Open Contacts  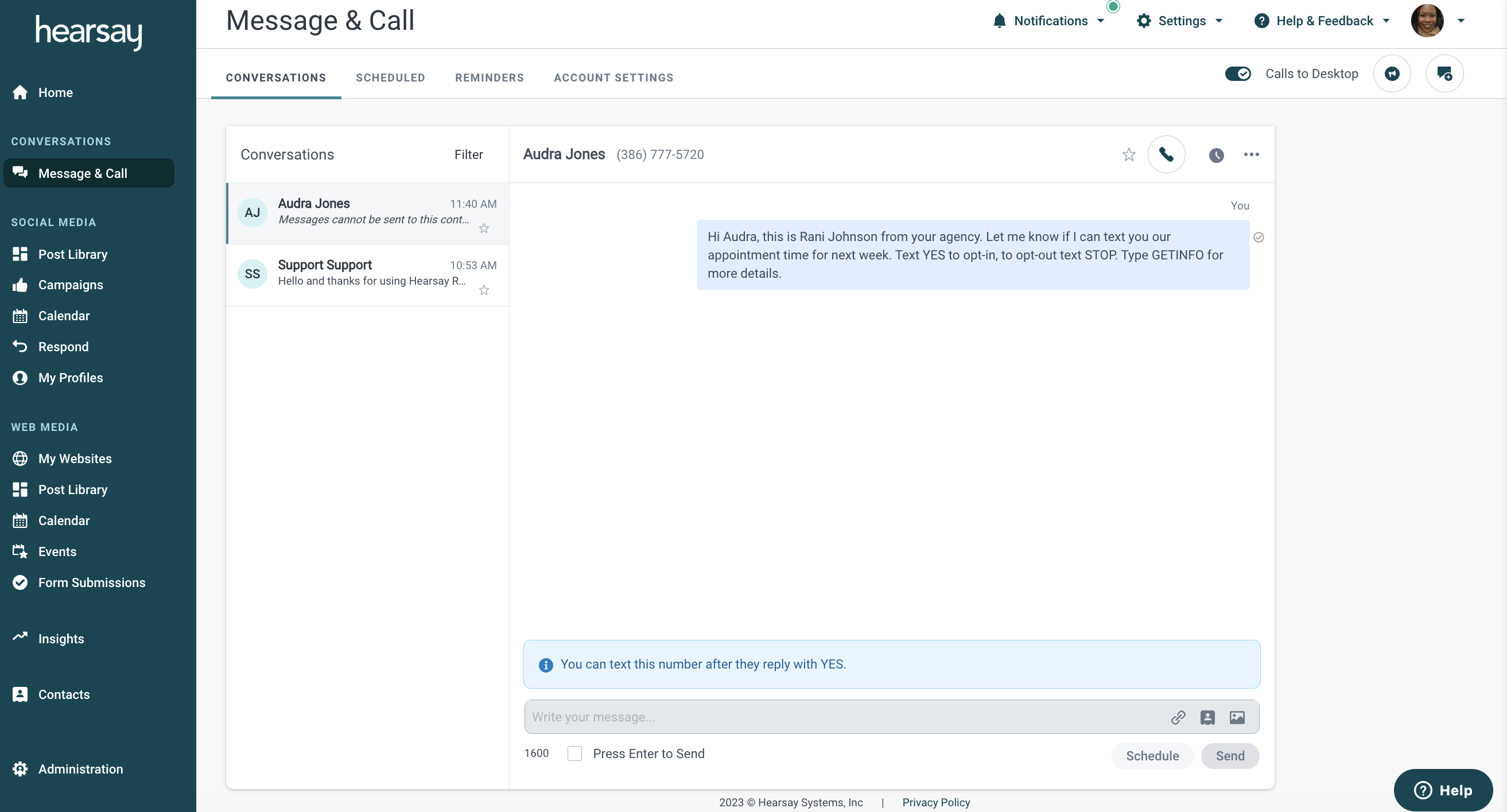(x=51, y=694)
